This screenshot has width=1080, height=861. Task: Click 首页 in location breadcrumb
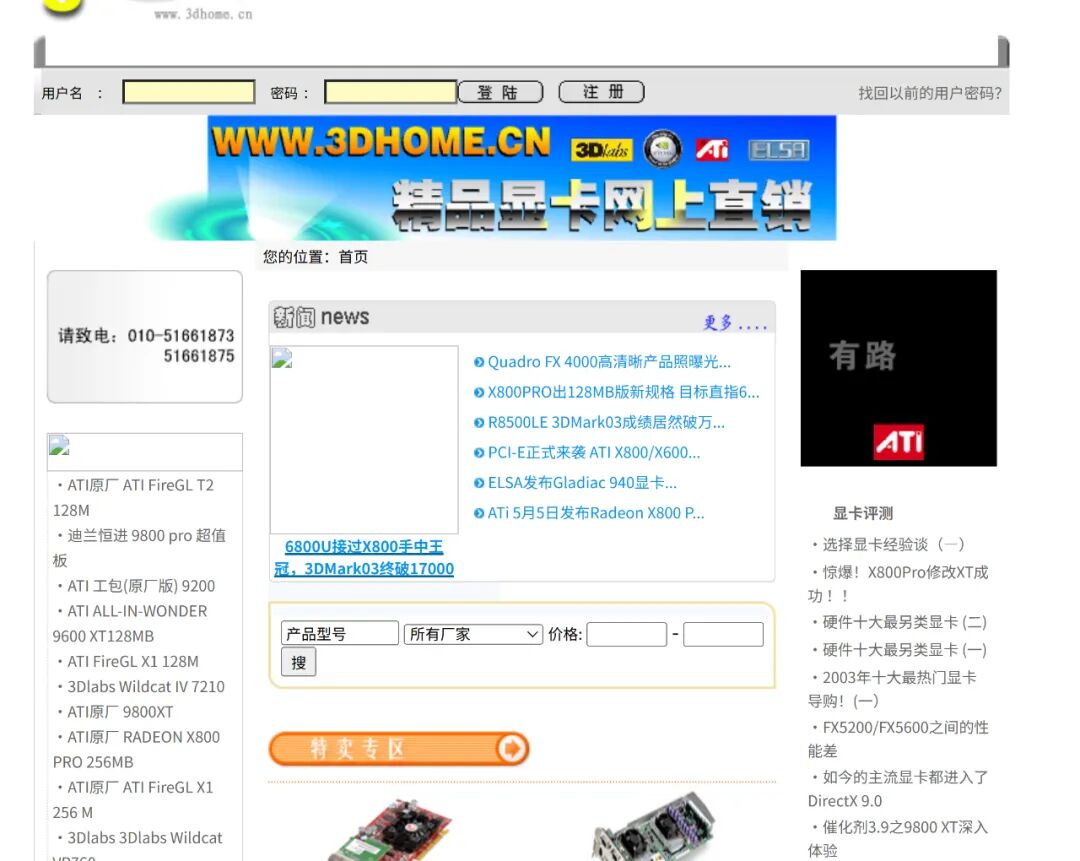click(x=353, y=257)
